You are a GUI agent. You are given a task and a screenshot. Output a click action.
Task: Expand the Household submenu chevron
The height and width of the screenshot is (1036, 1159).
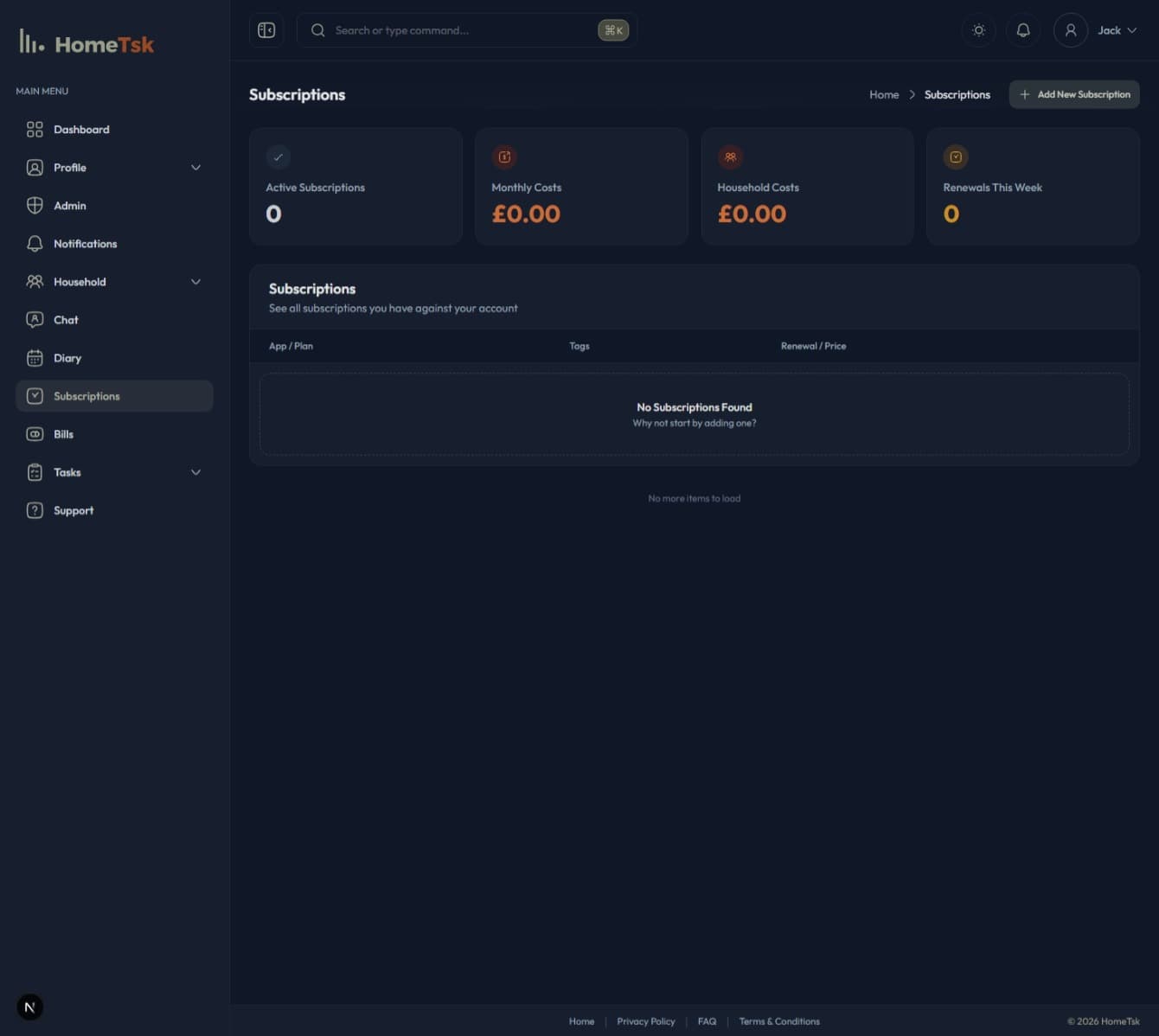195,282
